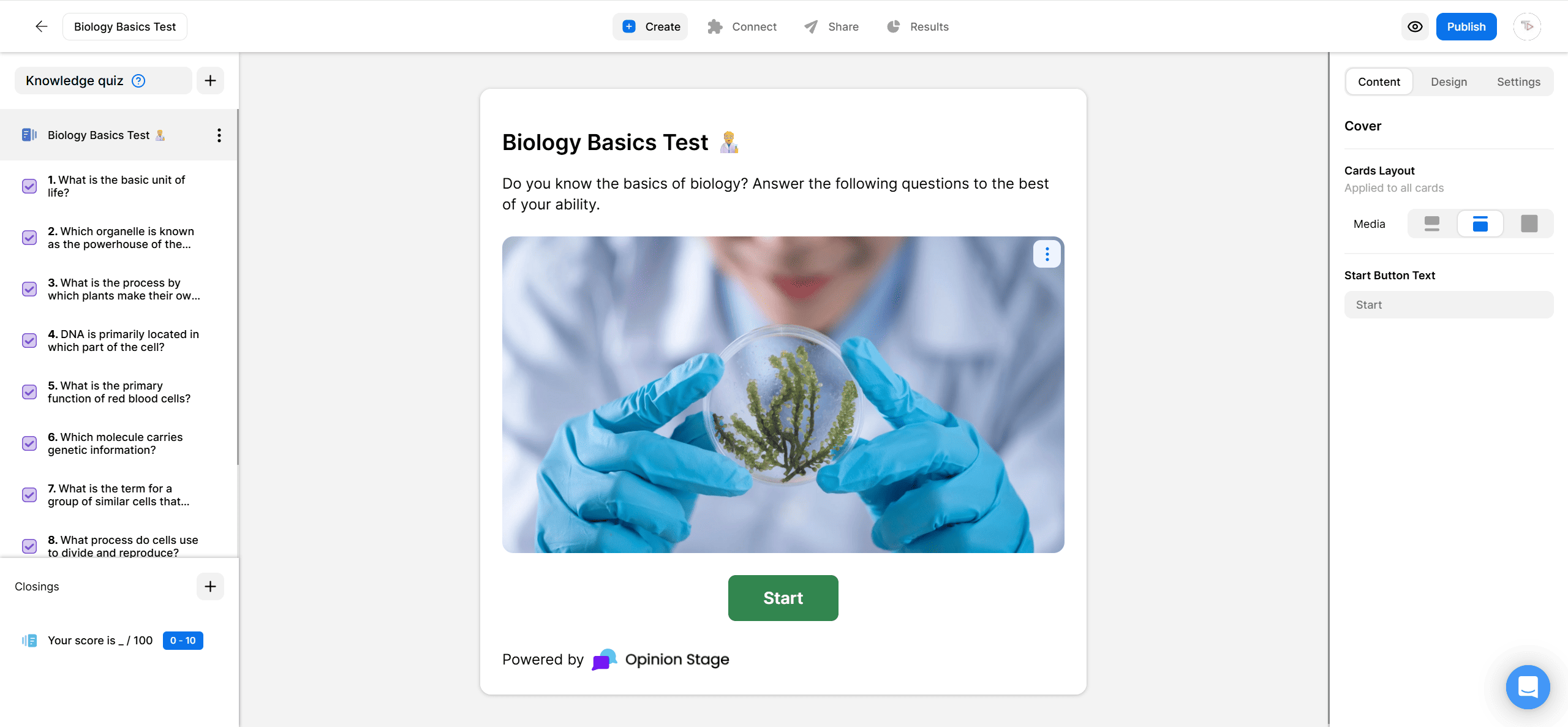
Task: Switch to the Design tab
Action: (1449, 81)
